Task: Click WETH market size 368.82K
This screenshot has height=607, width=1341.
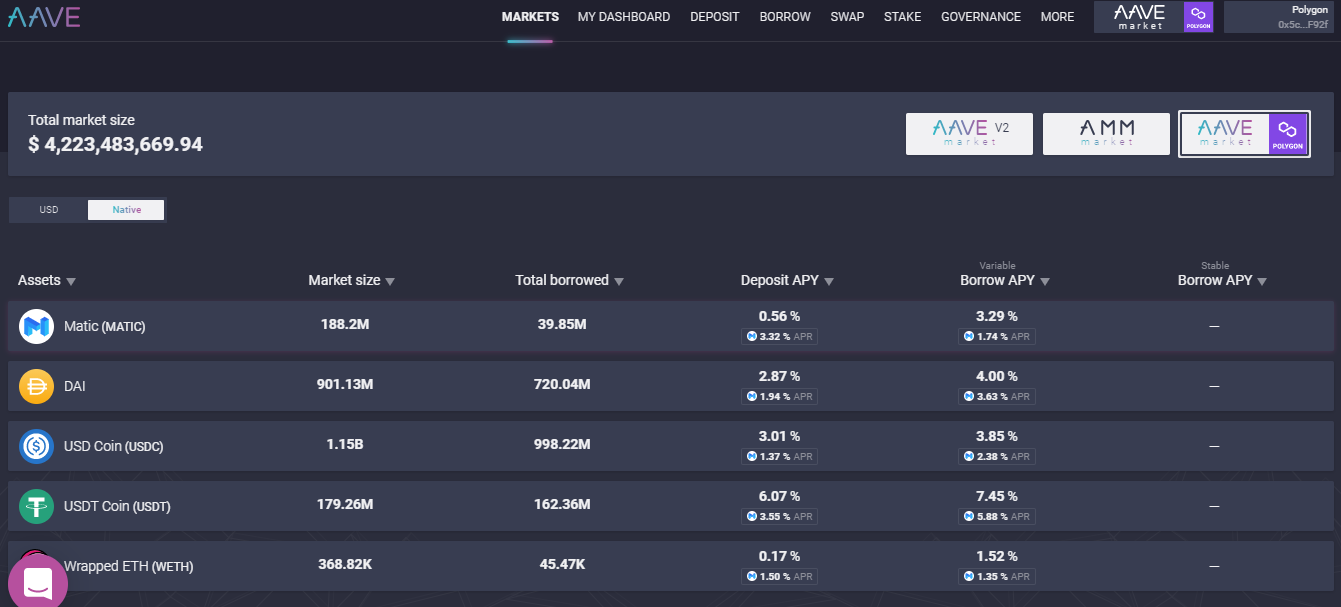Action: 345,565
